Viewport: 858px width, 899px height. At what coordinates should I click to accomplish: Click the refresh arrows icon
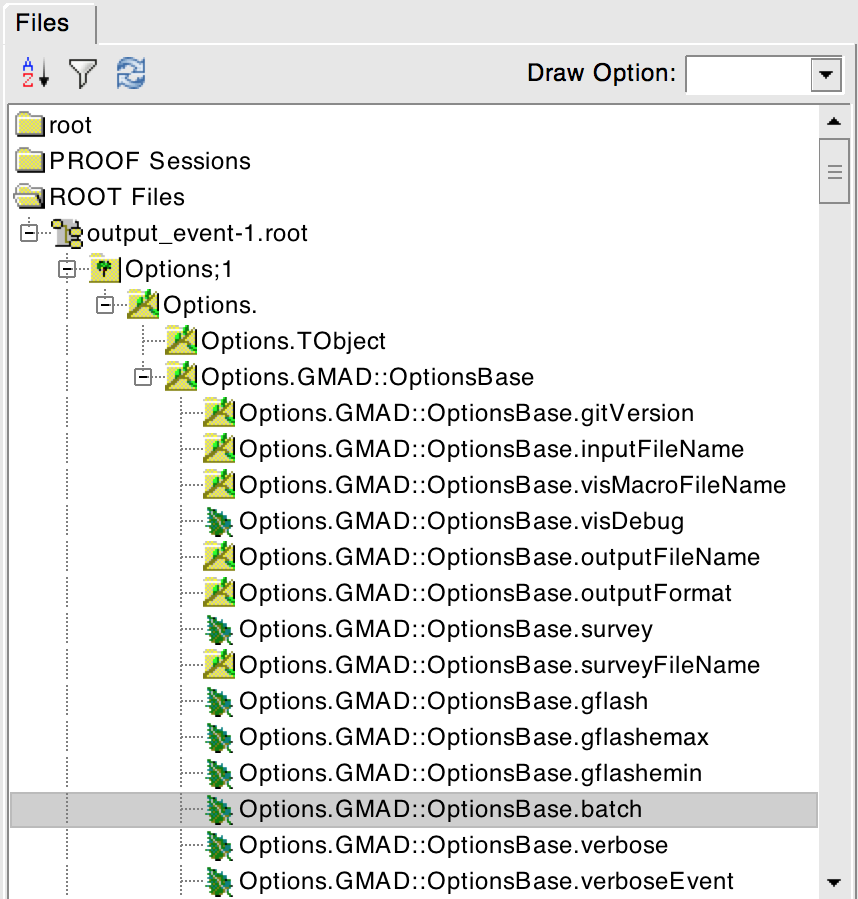point(131,73)
